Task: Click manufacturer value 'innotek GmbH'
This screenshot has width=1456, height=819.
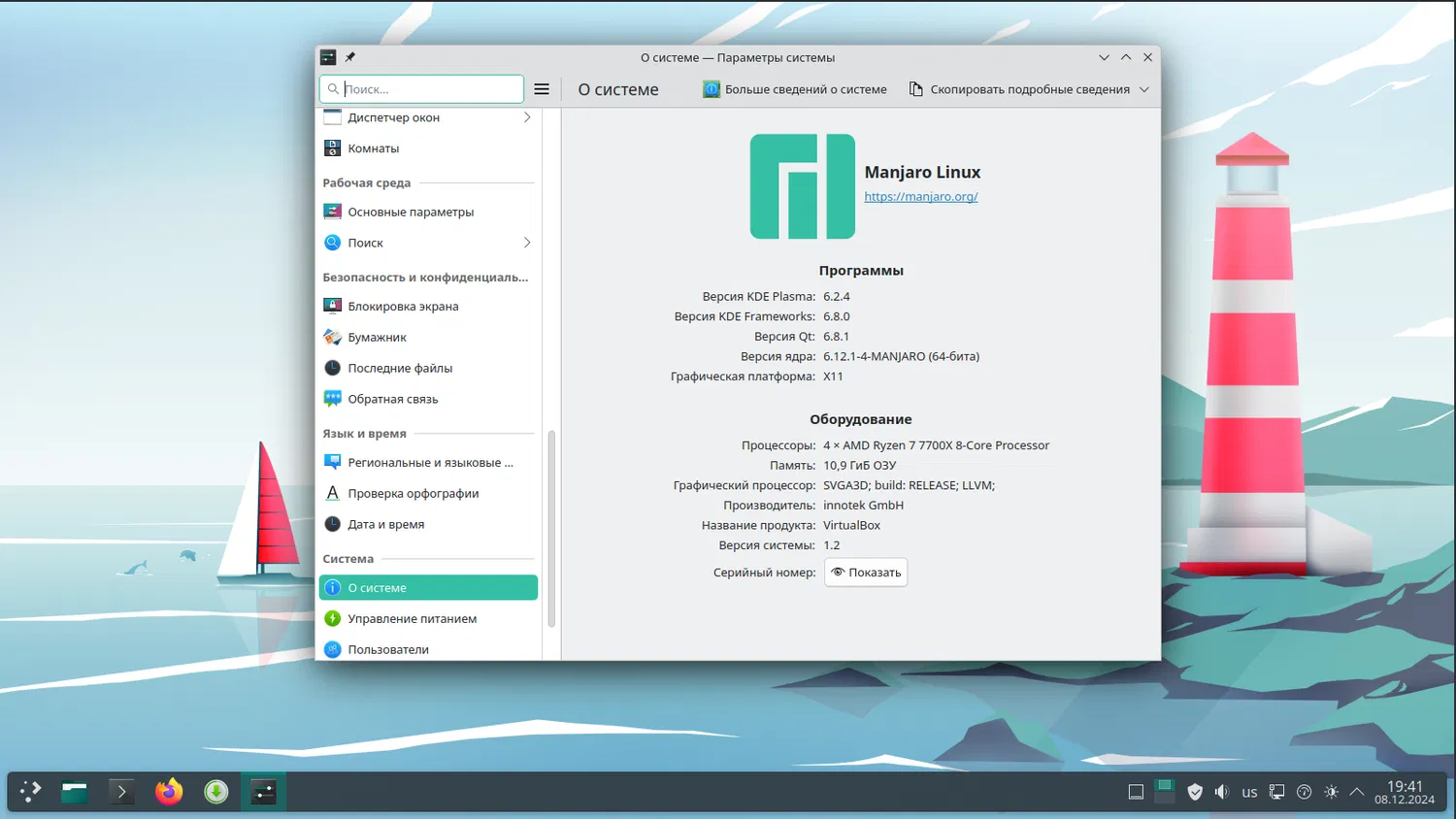Action: 863,505
